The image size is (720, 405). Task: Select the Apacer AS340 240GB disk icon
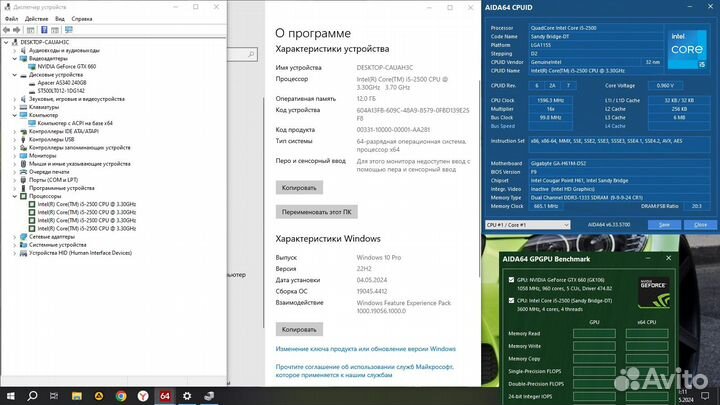tap(32, 83)
